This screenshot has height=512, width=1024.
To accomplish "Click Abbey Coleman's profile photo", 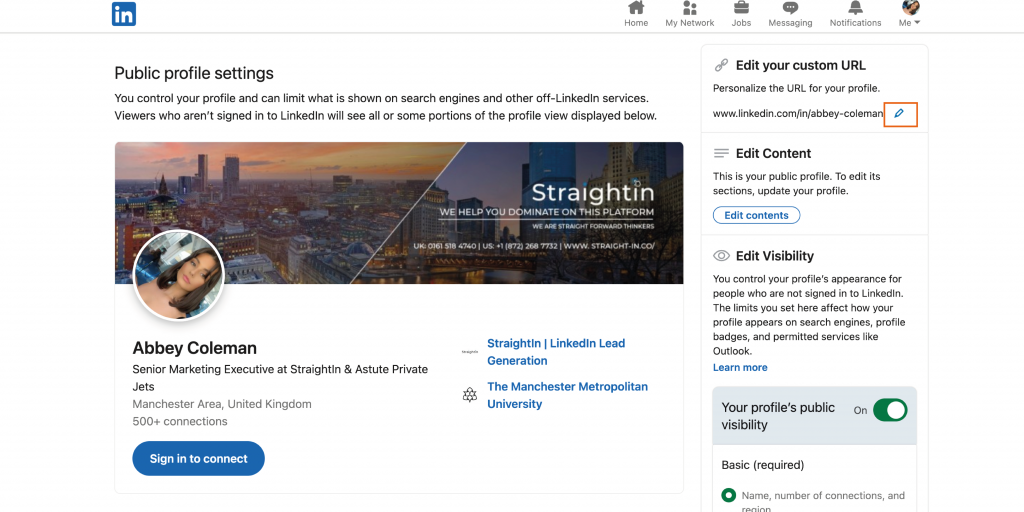I will 179,275.
